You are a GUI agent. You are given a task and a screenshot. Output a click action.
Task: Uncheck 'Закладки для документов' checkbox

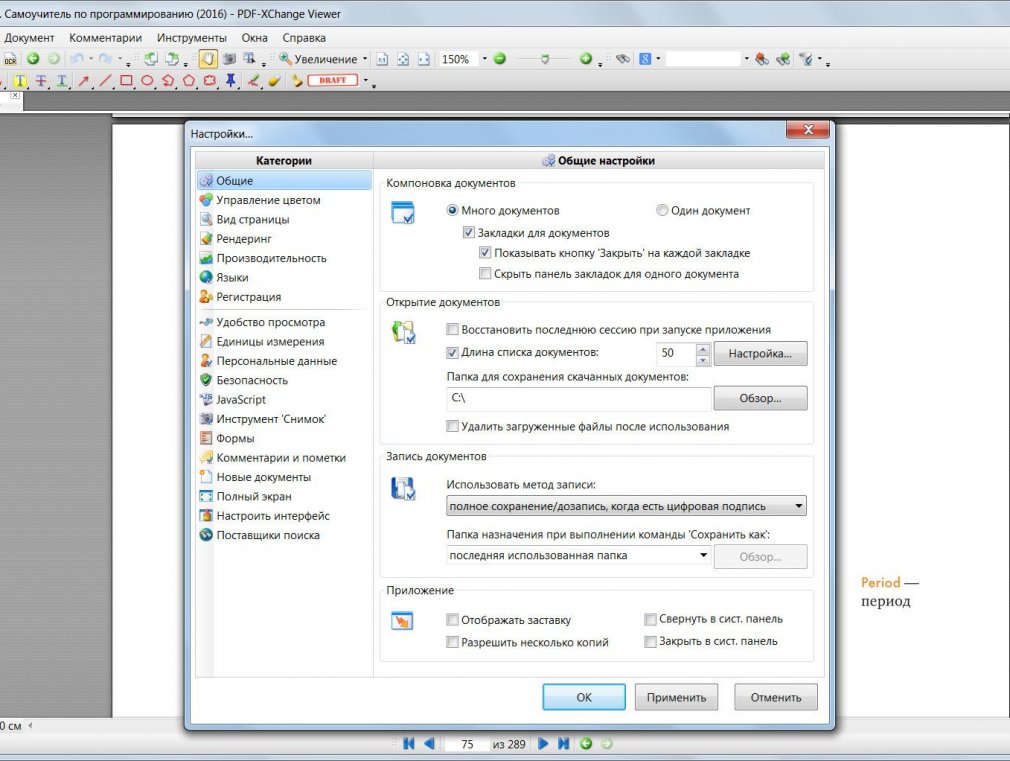(468, 233)
